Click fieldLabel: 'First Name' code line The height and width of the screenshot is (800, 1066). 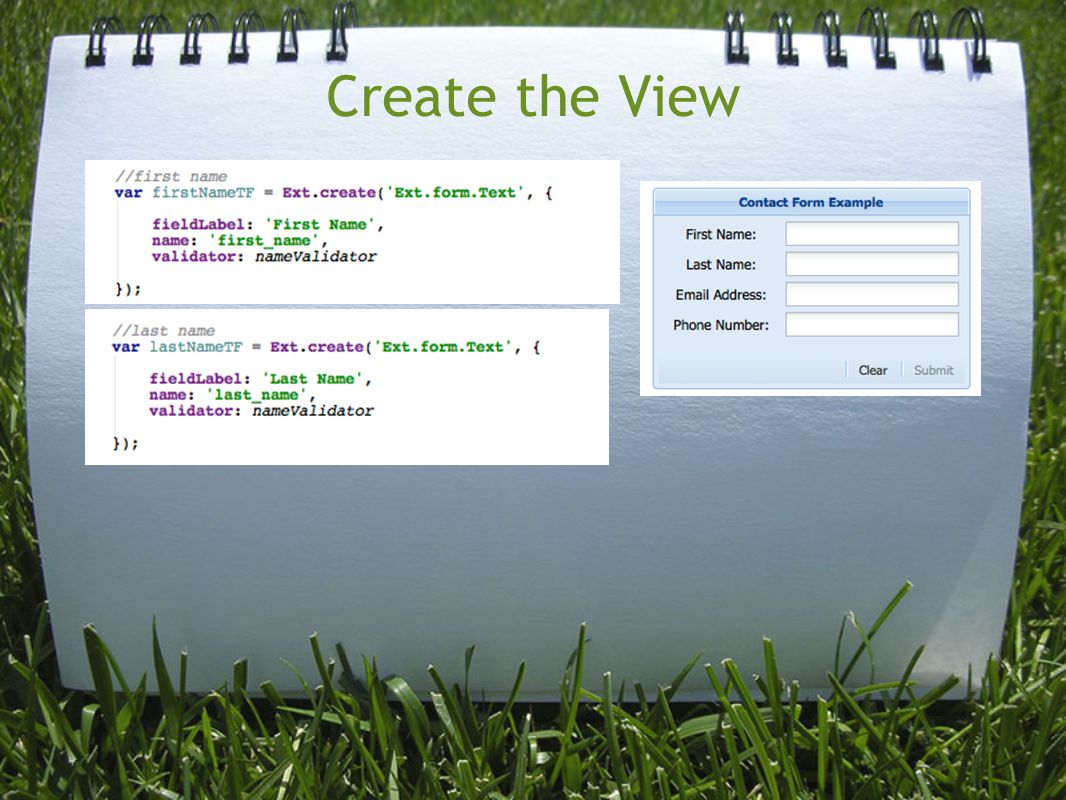click(x=268, y=225)
